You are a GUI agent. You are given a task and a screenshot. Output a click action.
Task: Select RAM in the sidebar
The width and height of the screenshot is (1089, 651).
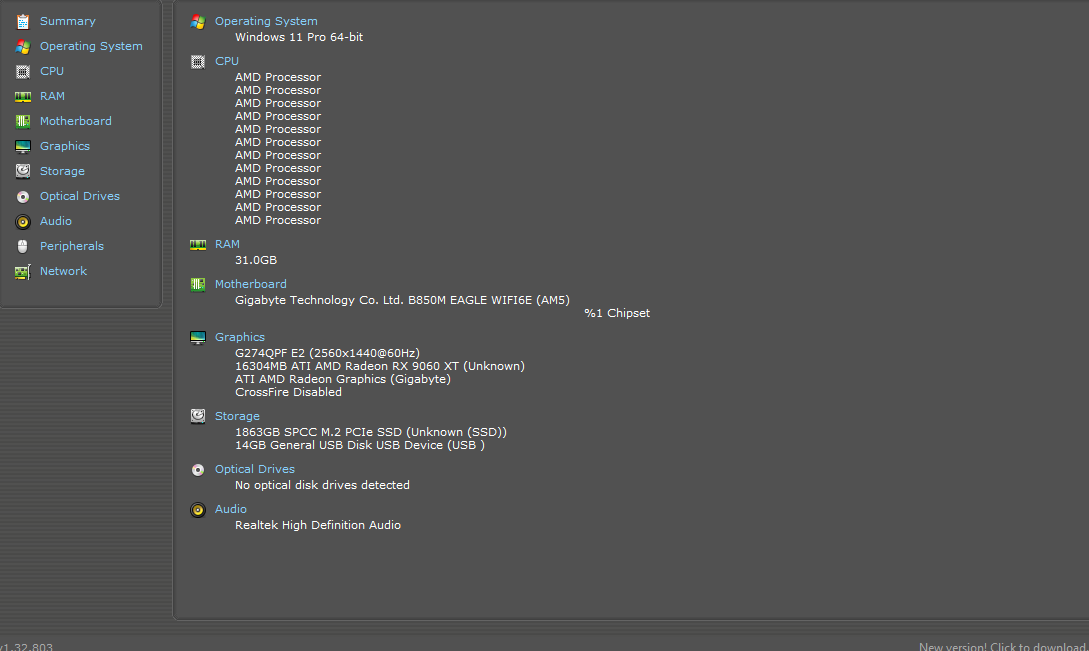[52, 97]
